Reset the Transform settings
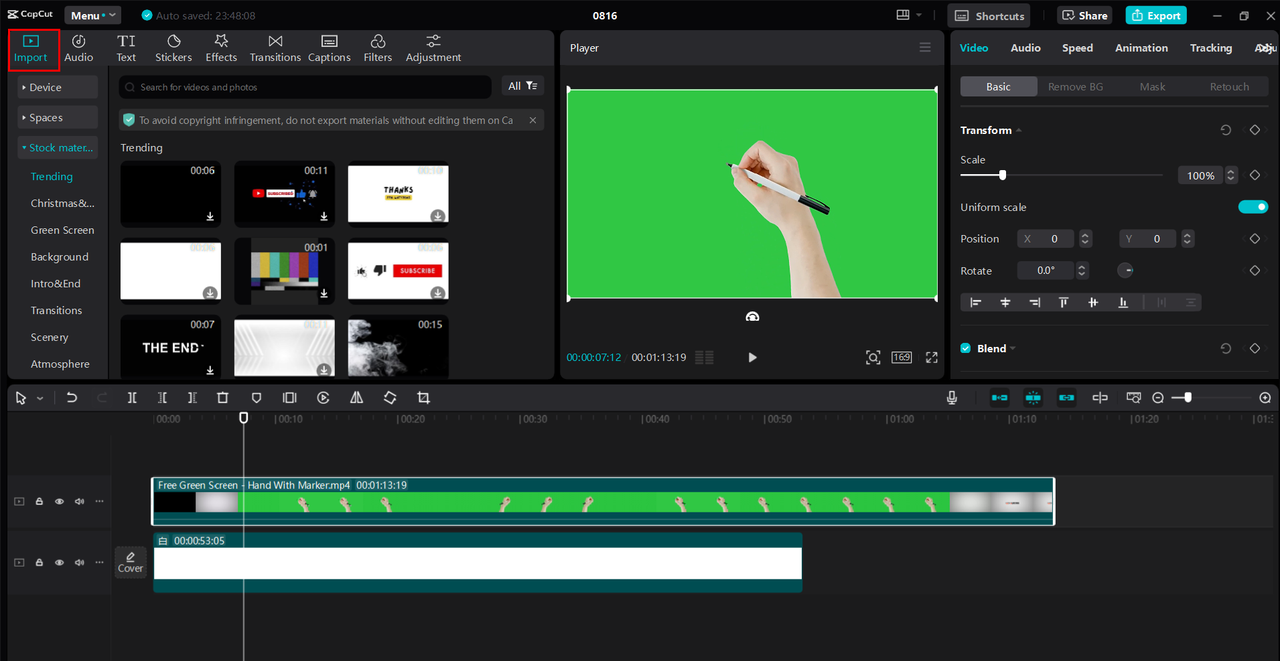 [x=1226, y=130]
